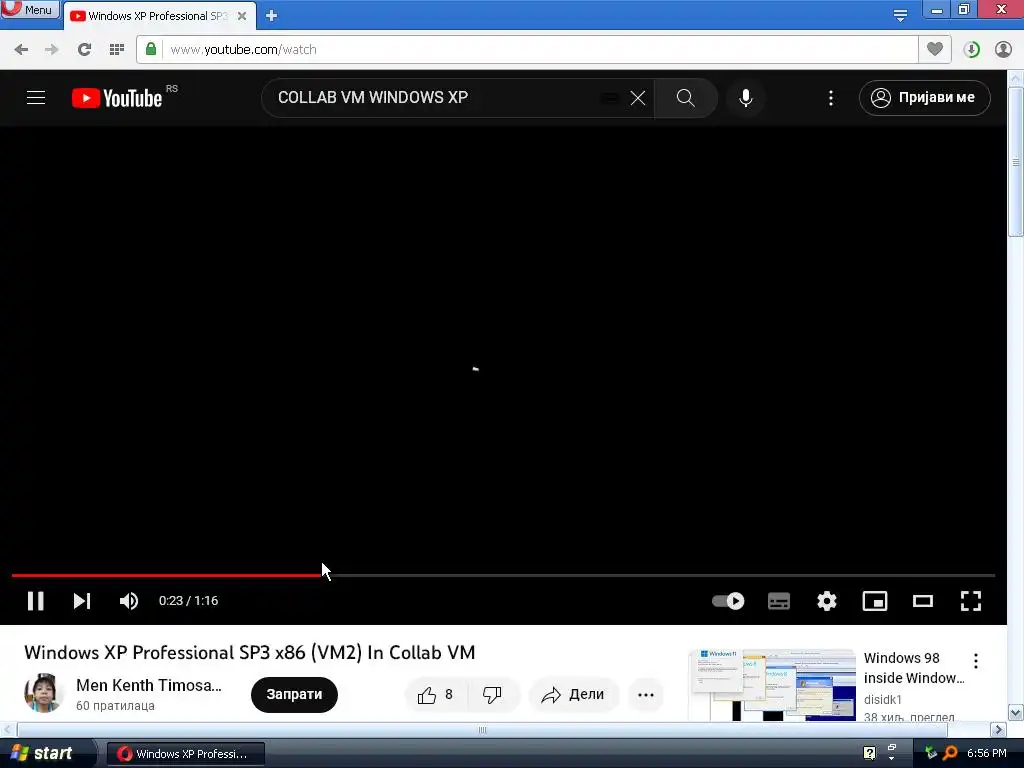
Task: Open the Opera tab menu icon
Action: click(x=900, y=15)
